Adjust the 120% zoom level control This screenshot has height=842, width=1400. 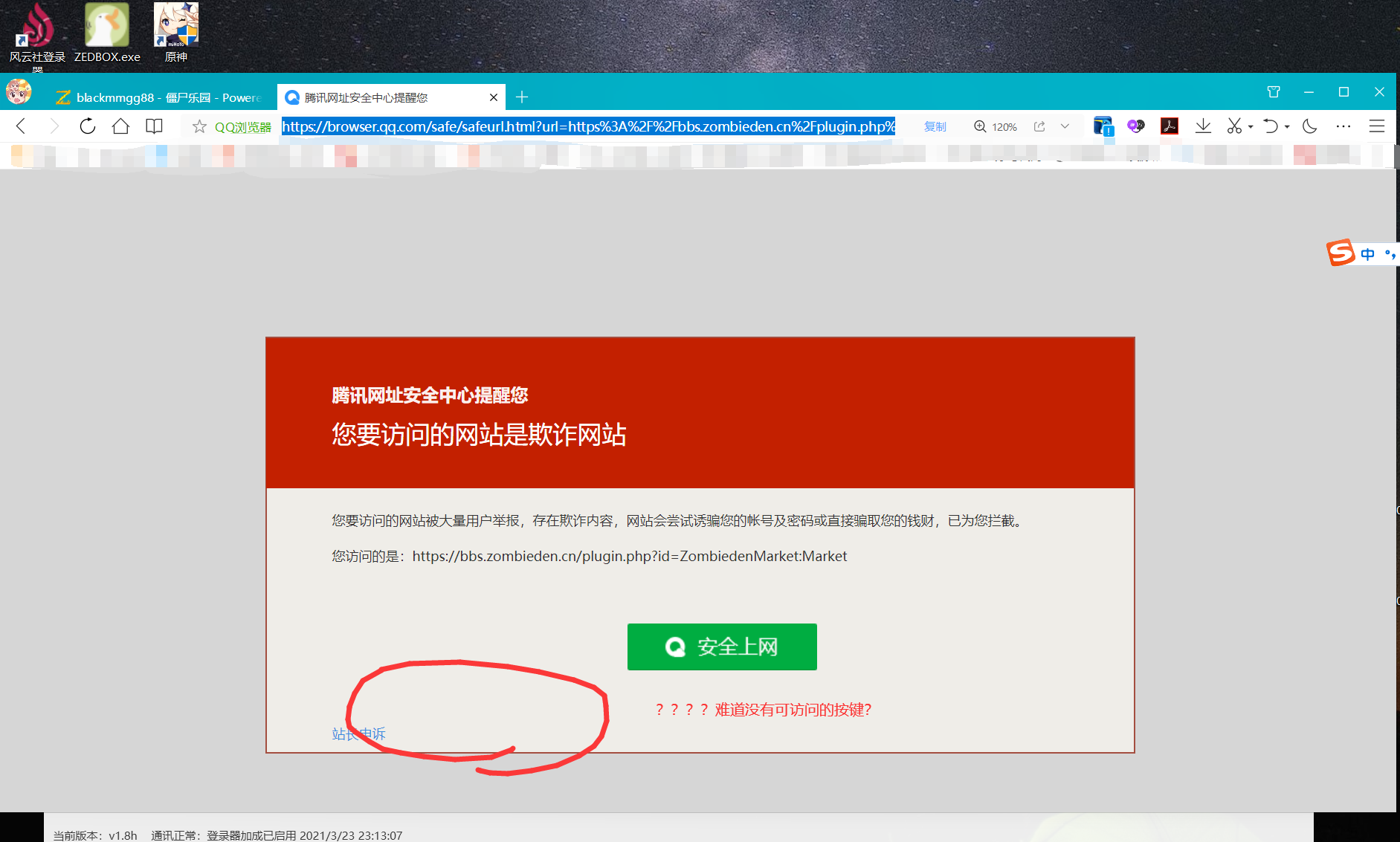coord(996,127)
